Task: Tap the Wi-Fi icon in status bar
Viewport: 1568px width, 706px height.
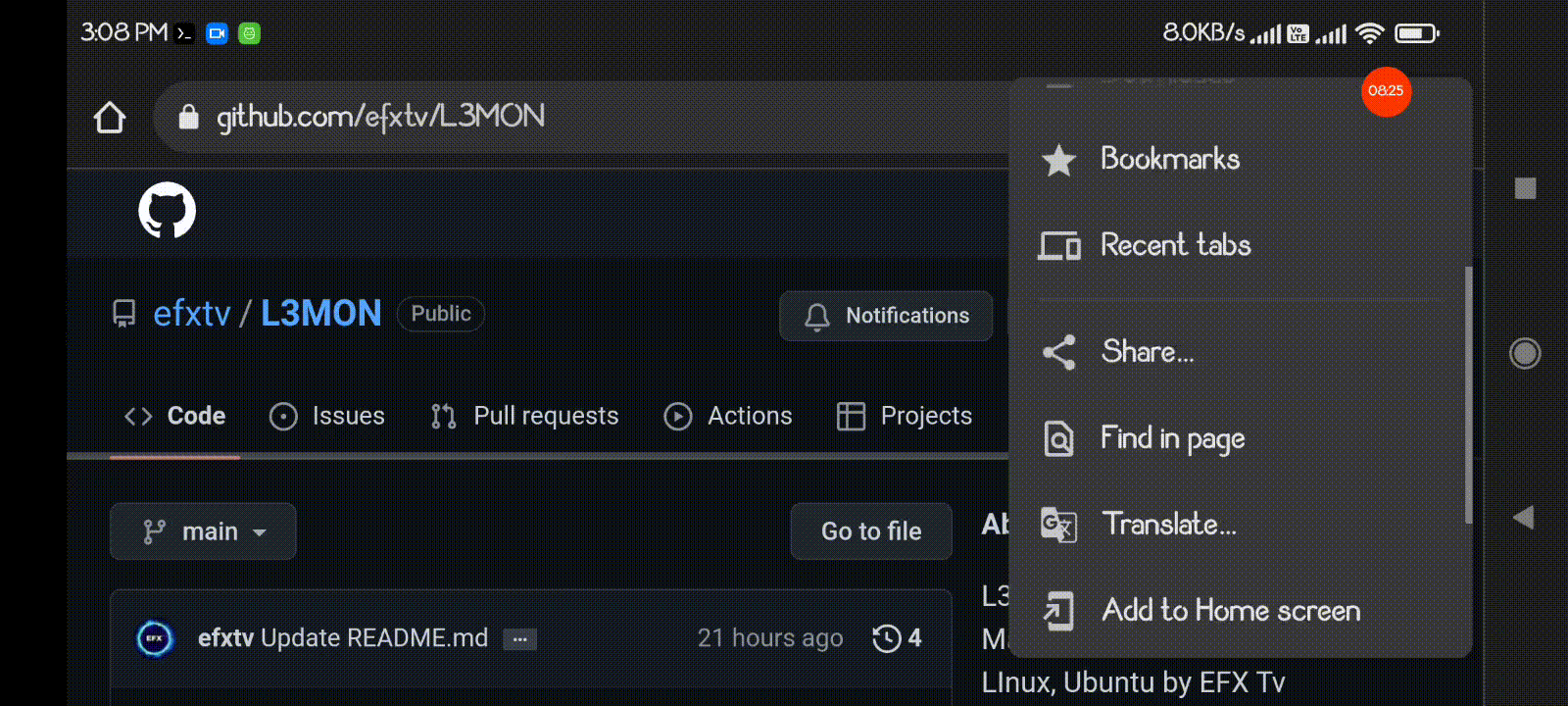Action: (x=1369, y=33)
